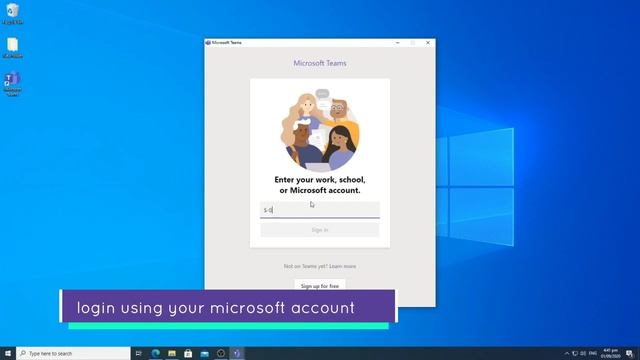Open Mail app from taskbar

point(204,353)
